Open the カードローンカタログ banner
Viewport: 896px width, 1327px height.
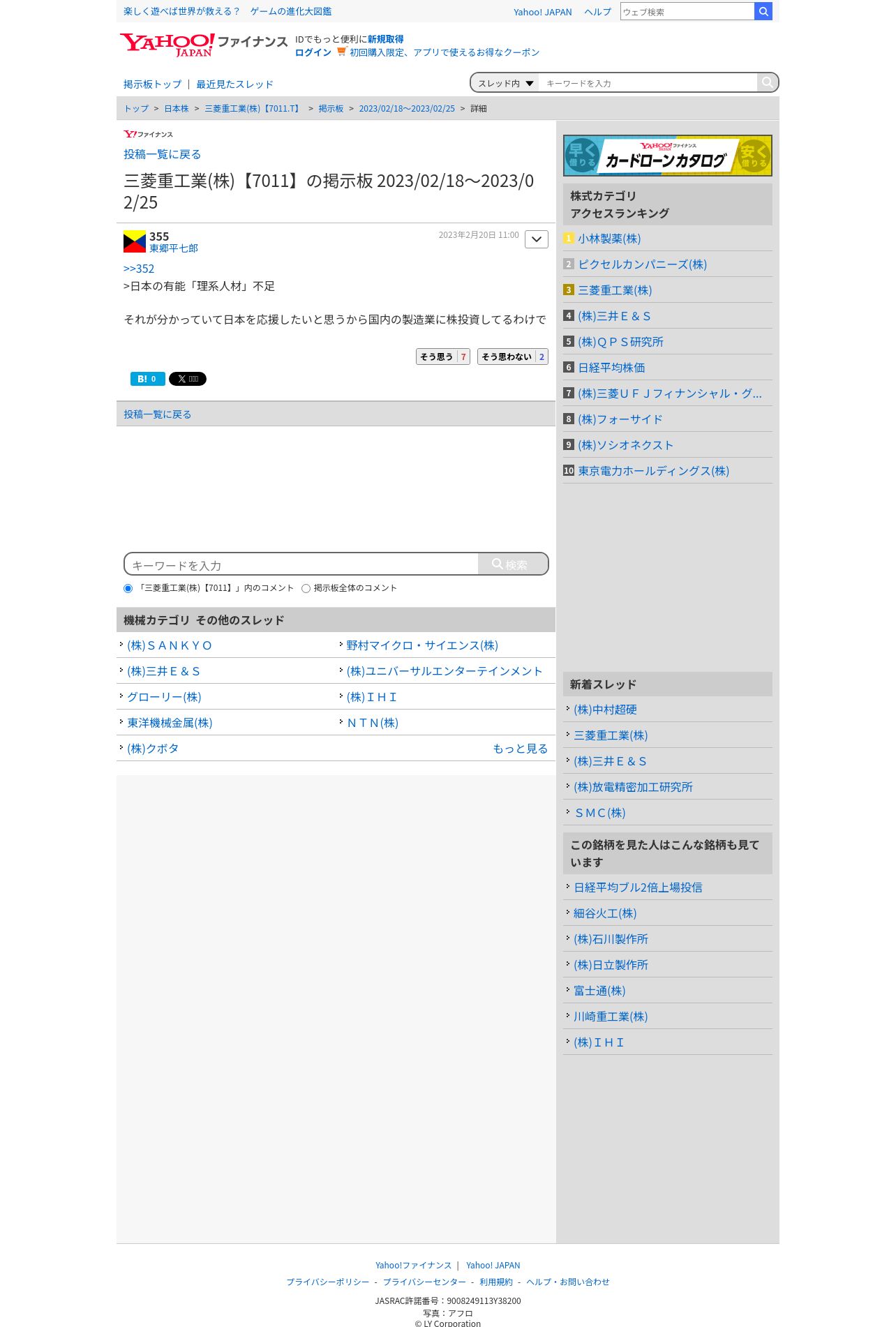pos(668,155)
